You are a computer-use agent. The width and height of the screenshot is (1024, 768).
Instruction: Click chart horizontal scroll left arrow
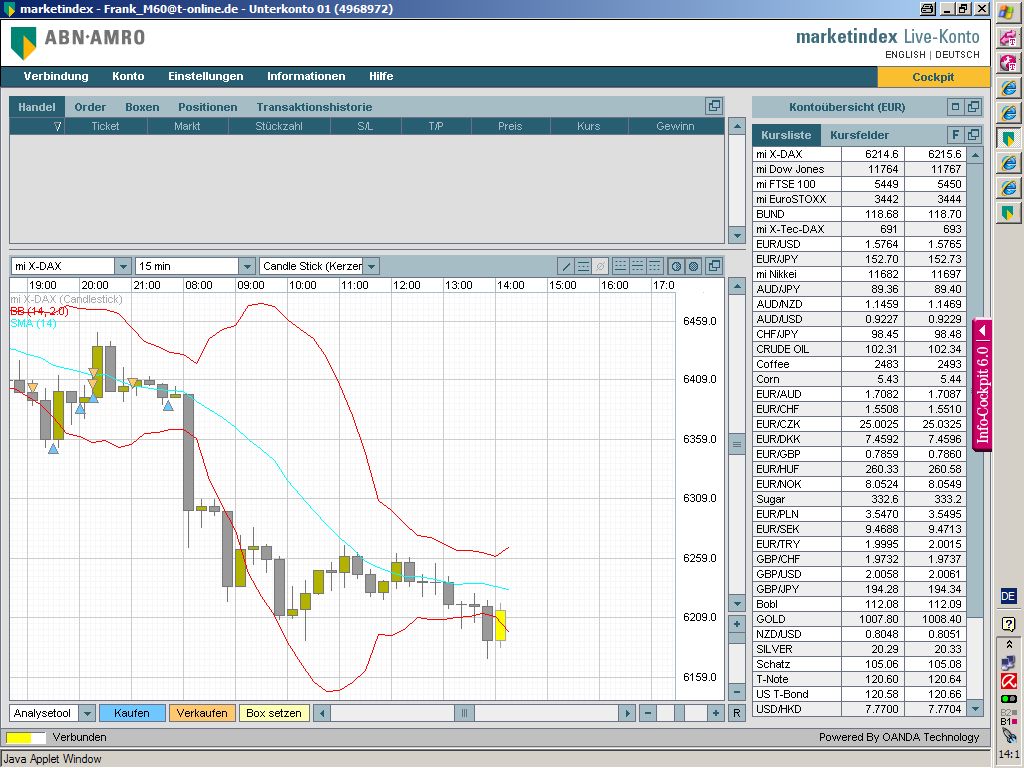[x=321, y=713]
